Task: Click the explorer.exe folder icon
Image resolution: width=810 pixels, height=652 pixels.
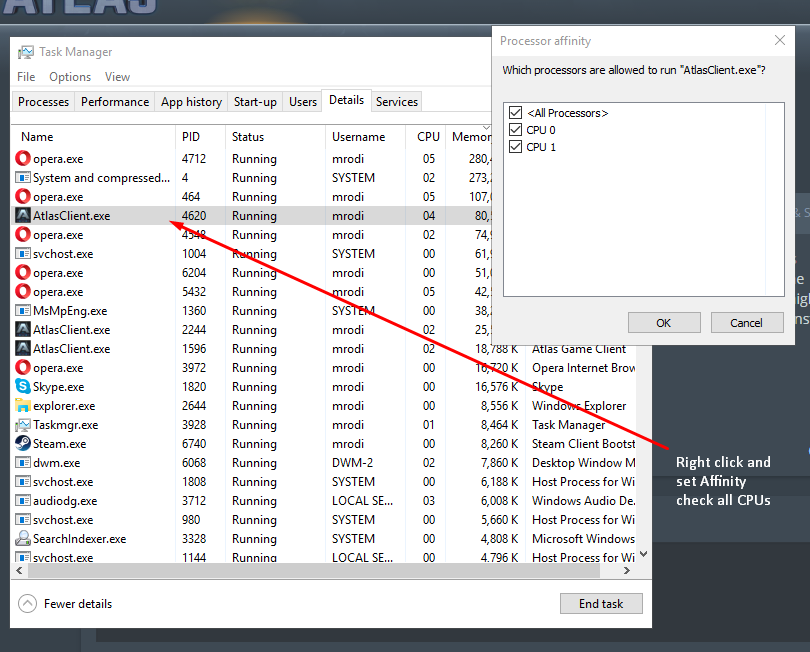Action: tap(23, 406)
